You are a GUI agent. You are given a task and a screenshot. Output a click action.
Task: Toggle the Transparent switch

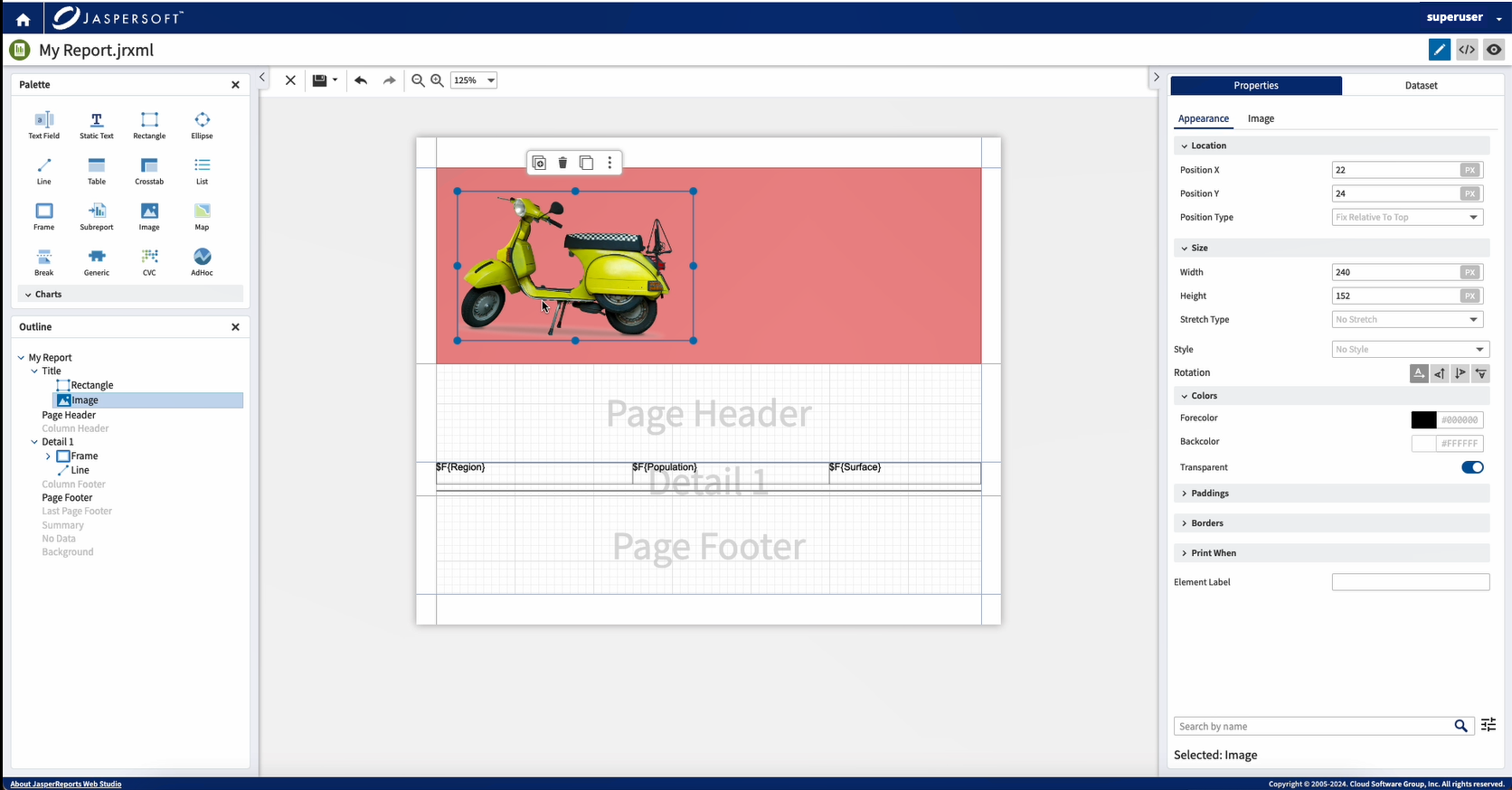(x=1472, y=467)
